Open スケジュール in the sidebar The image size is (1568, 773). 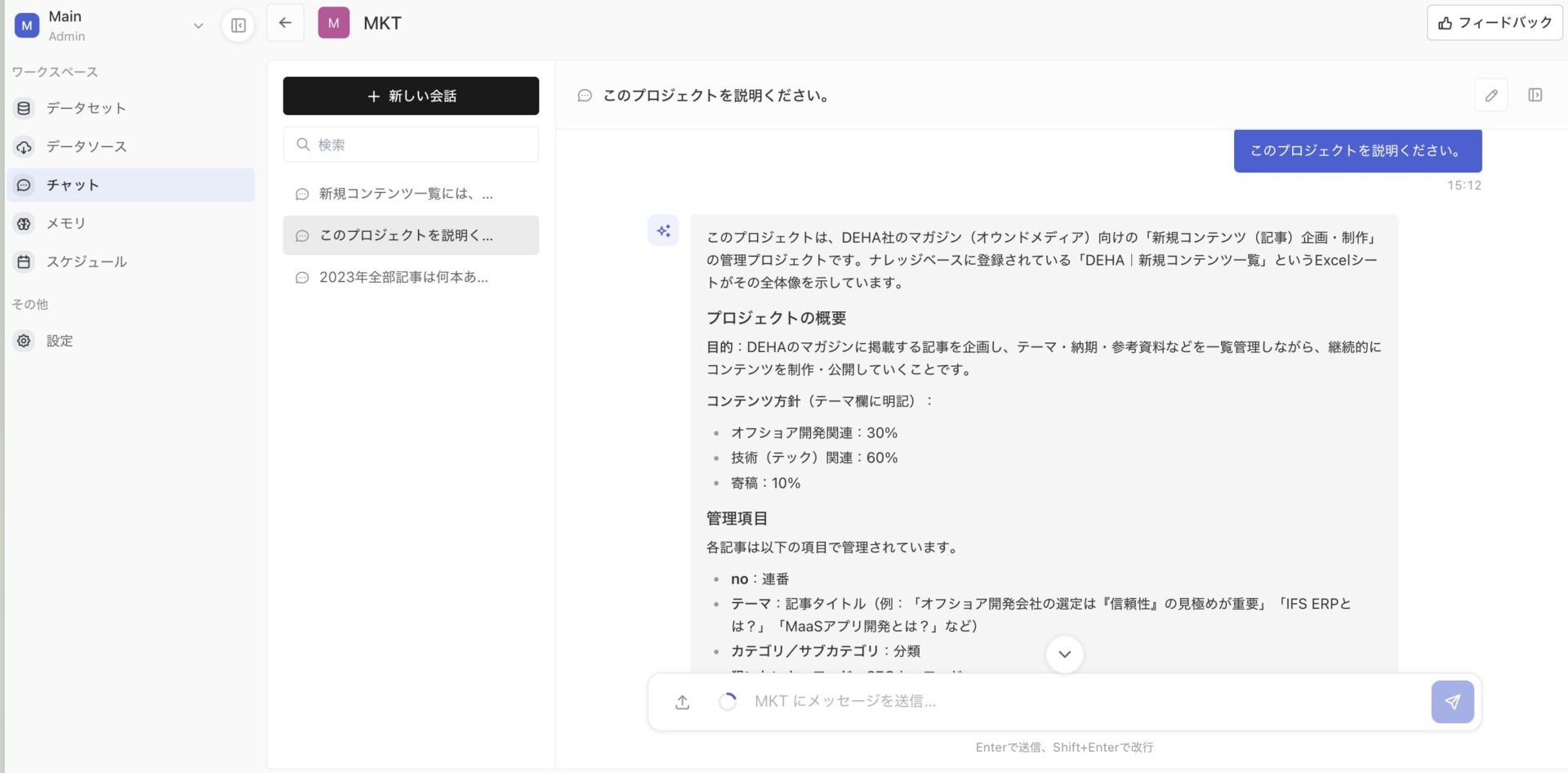point(131,261)
